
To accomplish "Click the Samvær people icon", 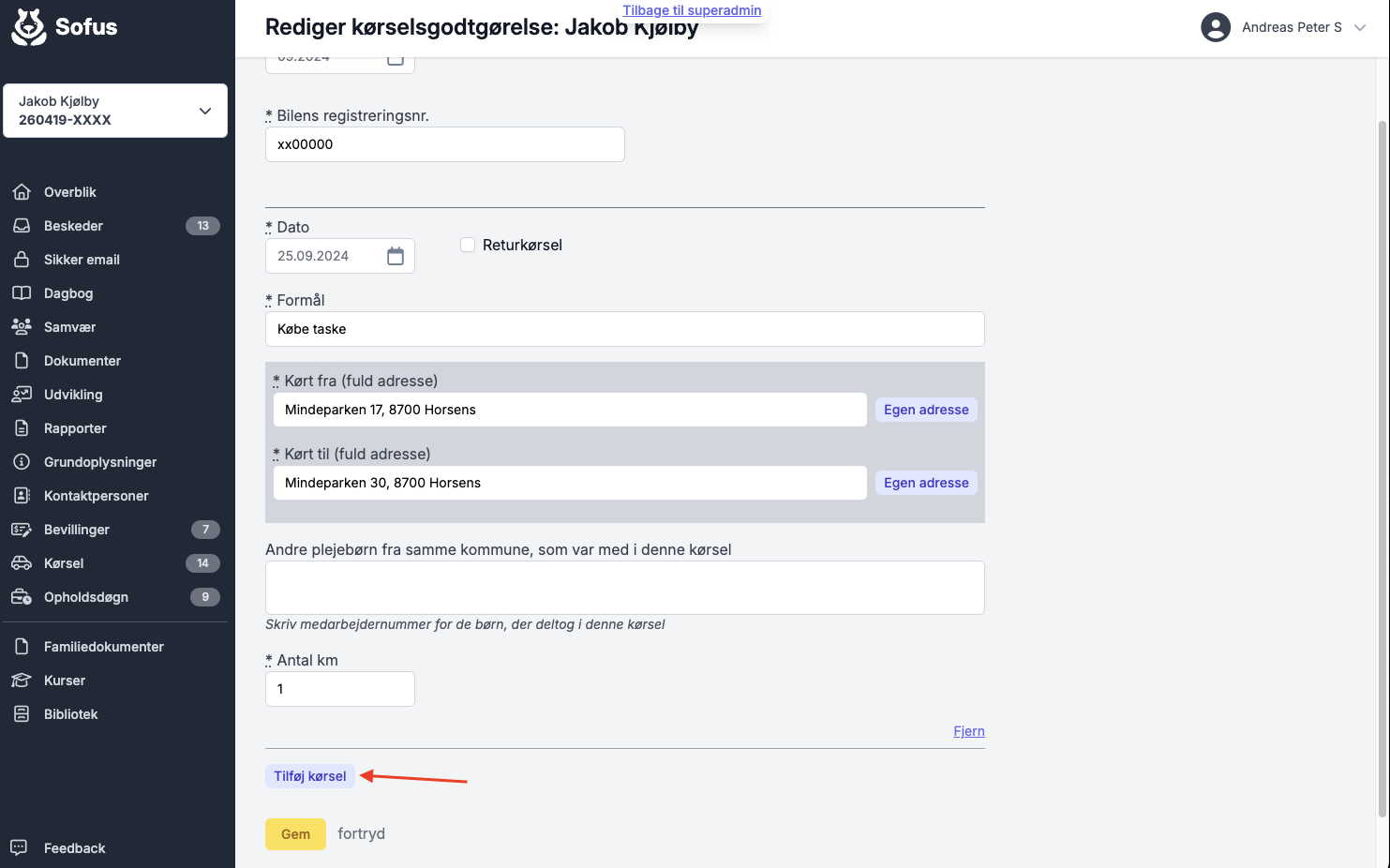I will pos(22,327).
